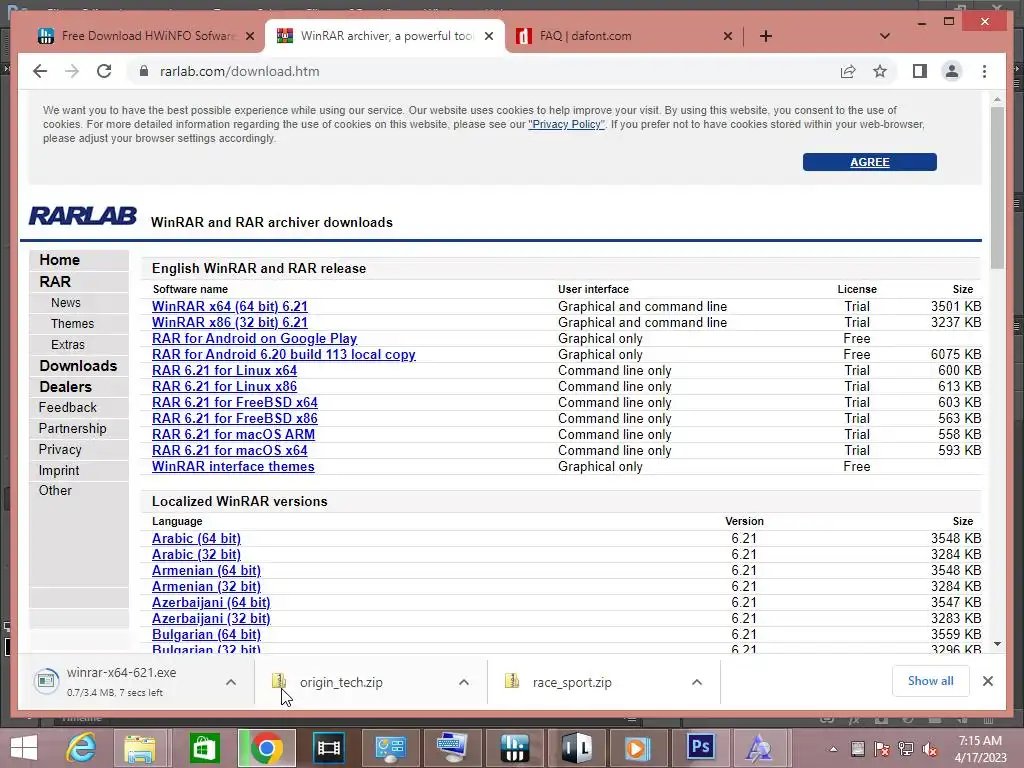Viewport: 1024px width, 768px height.
Task: Launch Internet Explorer from taskbar
Action: [82, 747]
